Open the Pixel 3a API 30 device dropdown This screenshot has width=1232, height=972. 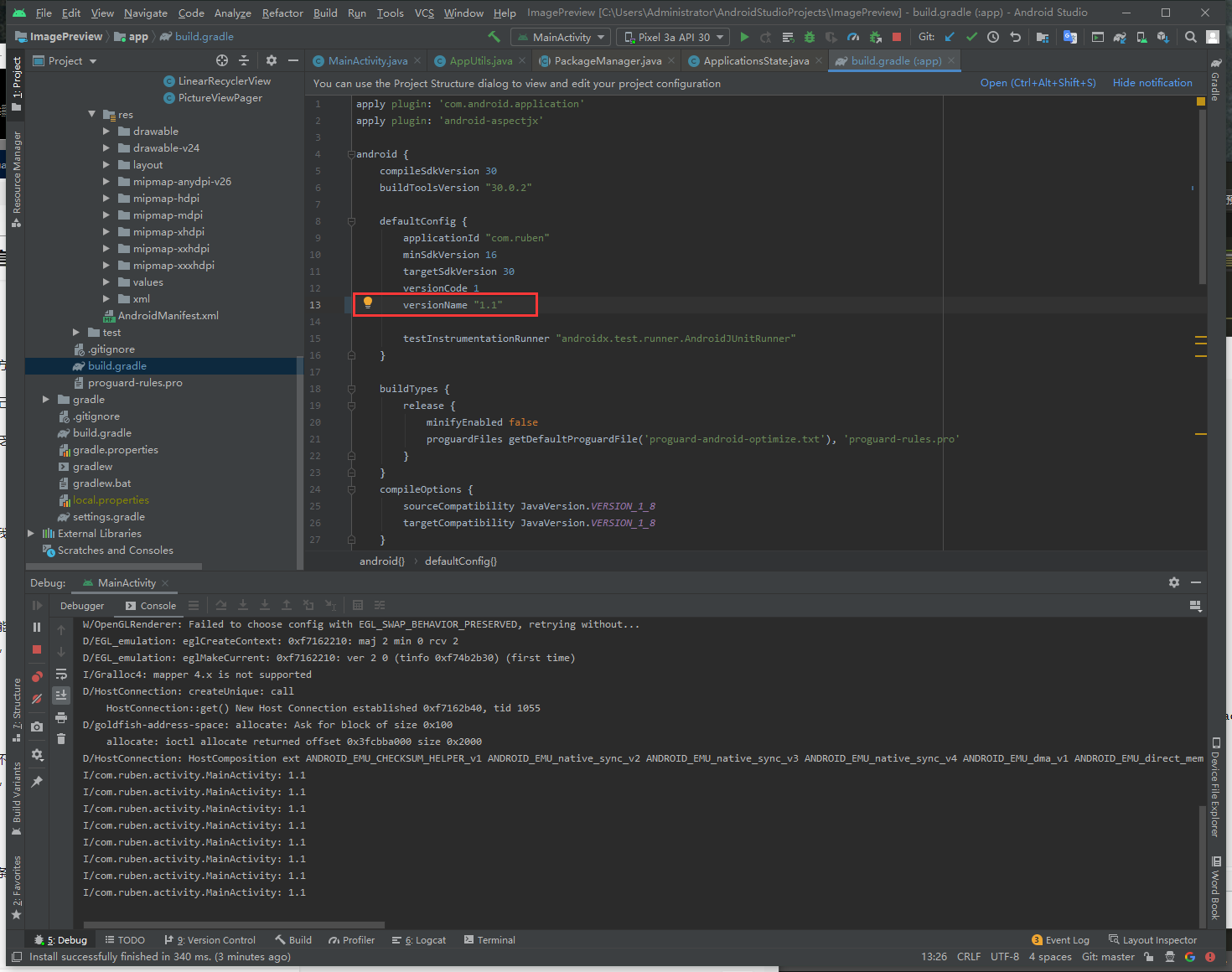click(674, 37)
